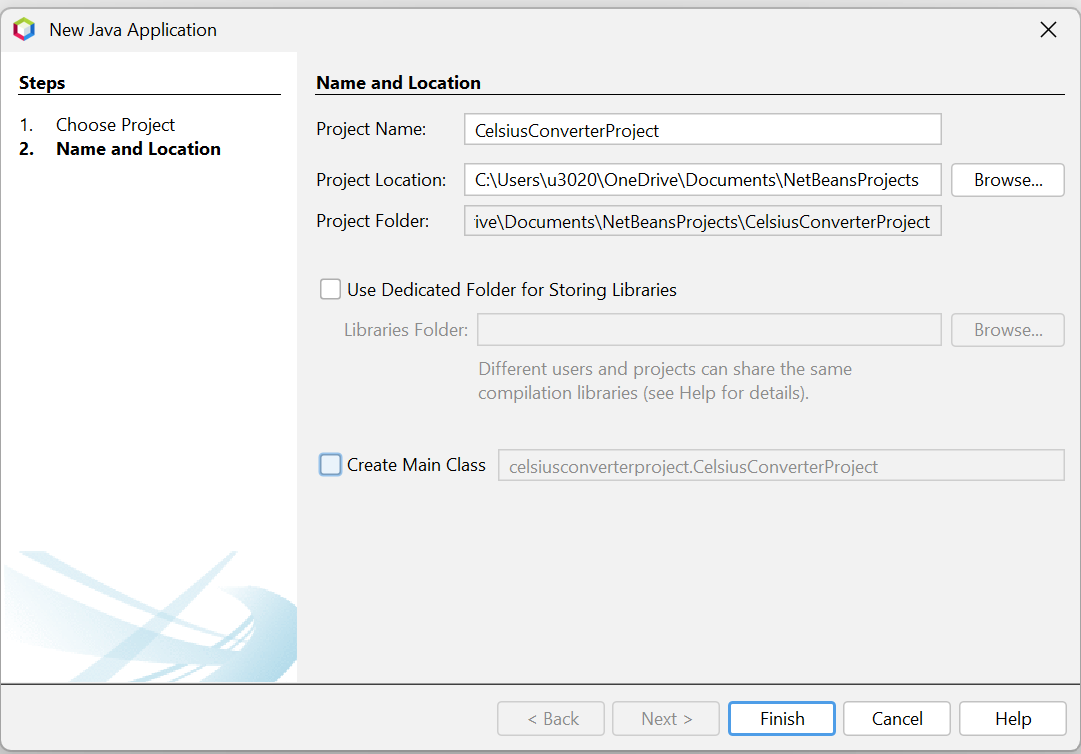Click the Libraries Folder input field

(709, 330)
